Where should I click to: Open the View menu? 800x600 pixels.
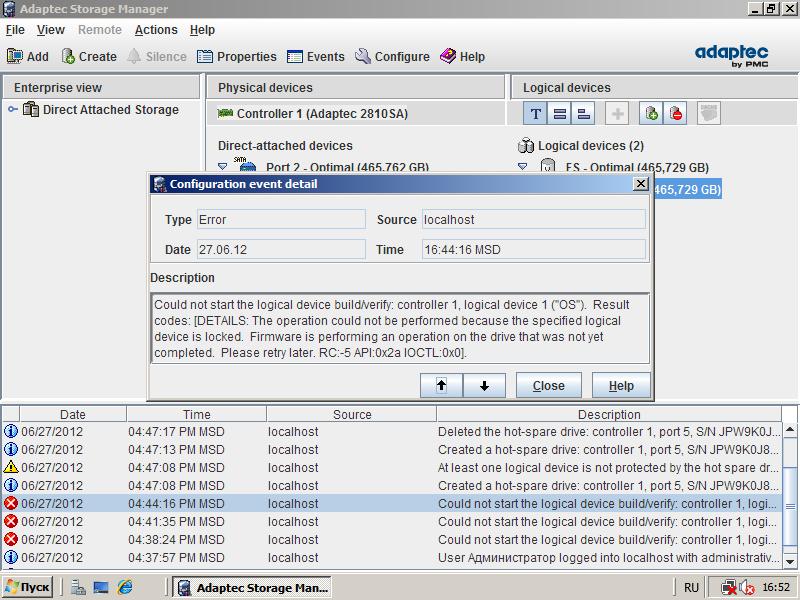click(x=50, y=30)
